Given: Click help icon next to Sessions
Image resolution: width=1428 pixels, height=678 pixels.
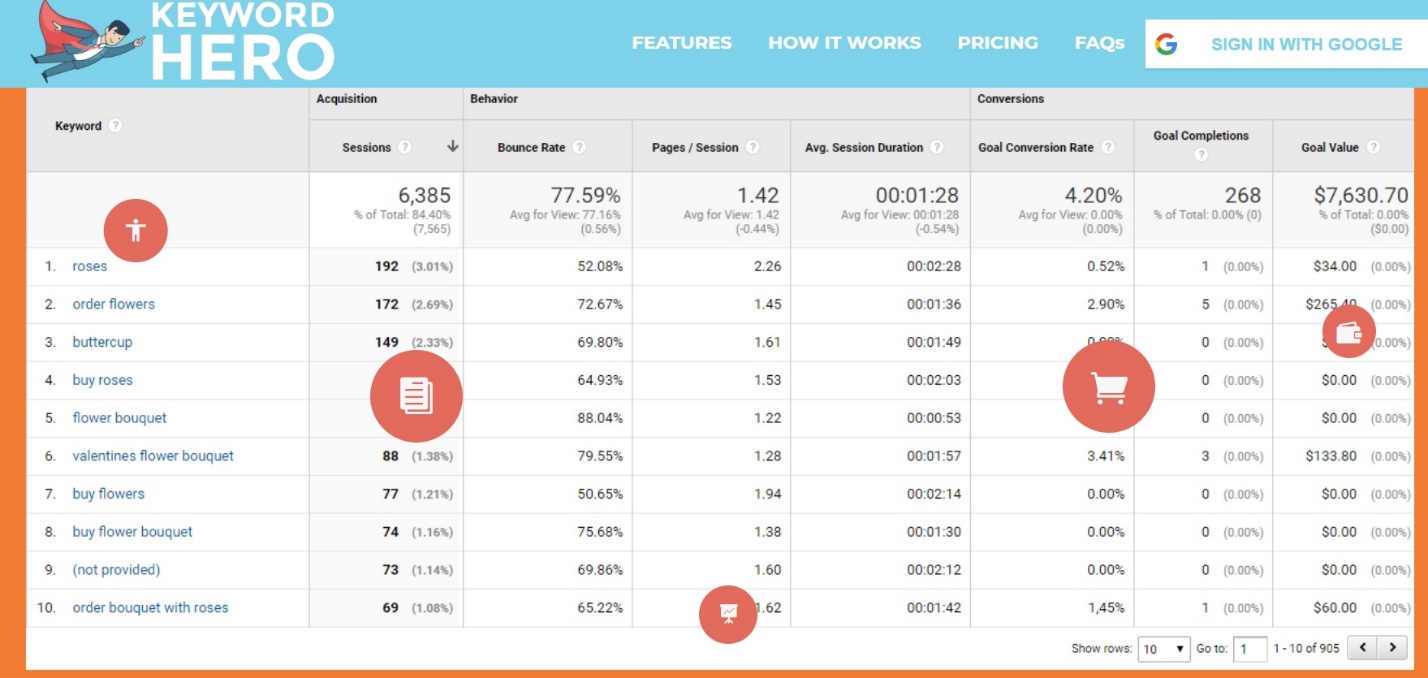Looking at the screenshot, I should point(405,147).
